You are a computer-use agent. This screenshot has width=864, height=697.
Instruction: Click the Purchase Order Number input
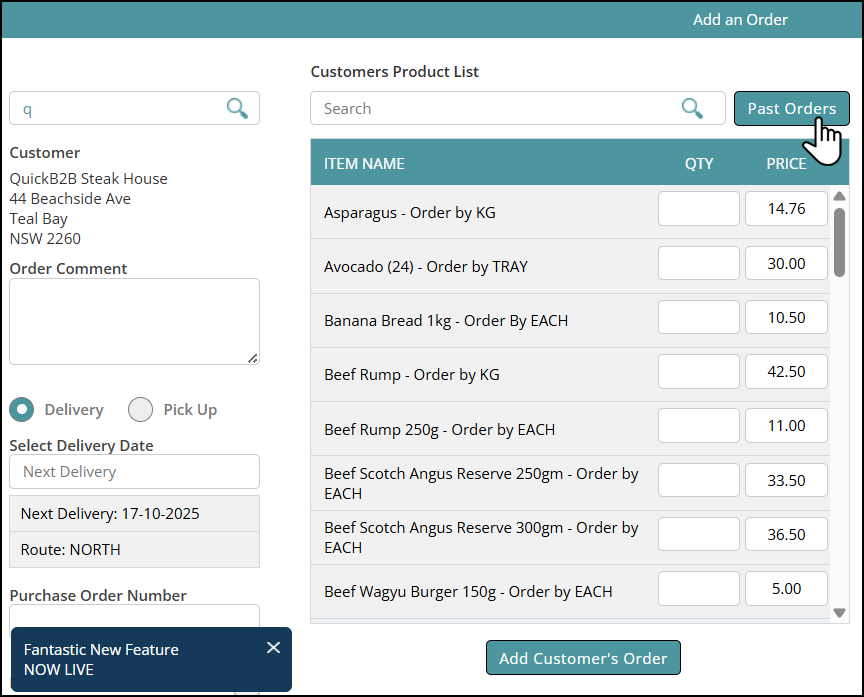point(134,616)
